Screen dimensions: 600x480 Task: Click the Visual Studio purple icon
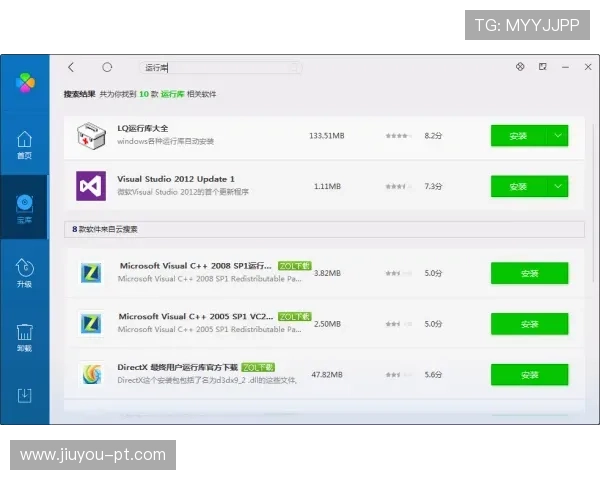(x=91, y=186)
